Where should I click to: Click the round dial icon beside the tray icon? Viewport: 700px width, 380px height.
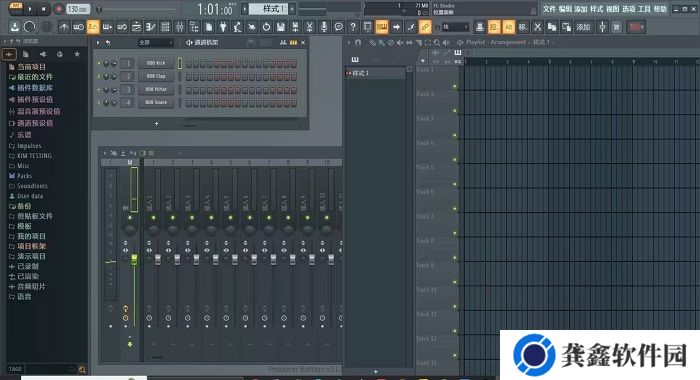29,27
